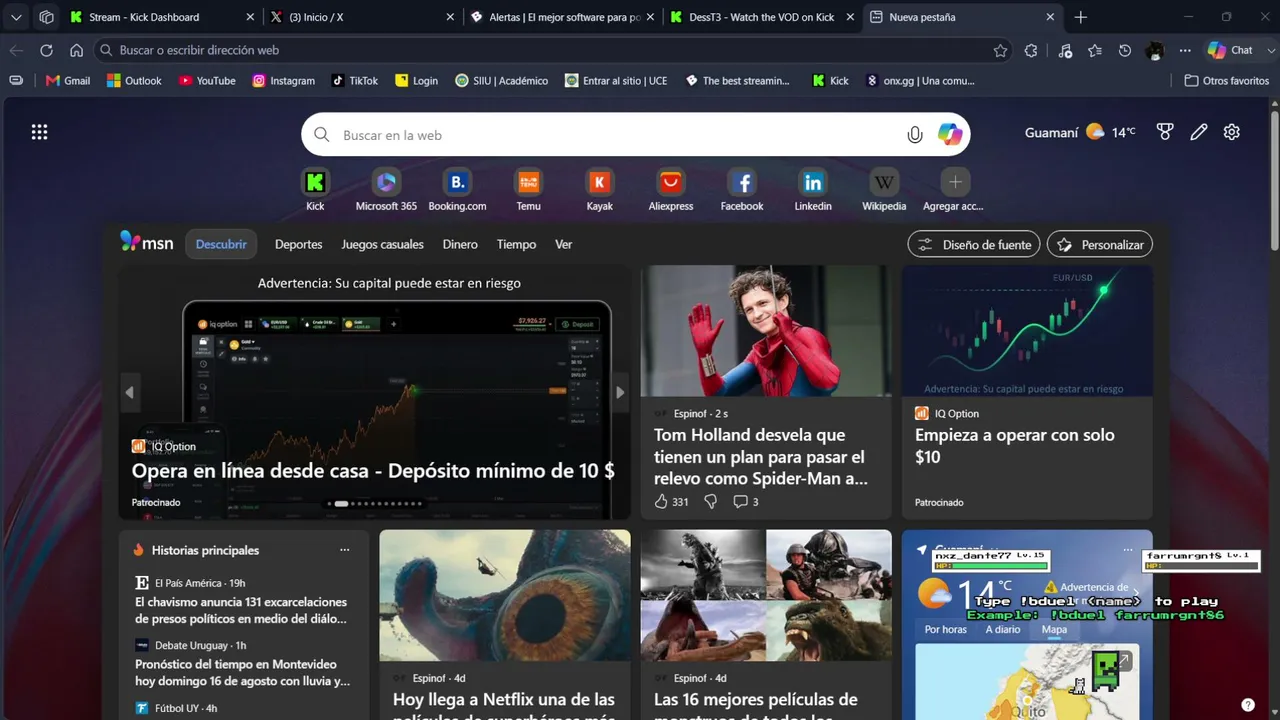Screen dimensions: 1280x720
Task: Open the YouTube bookmark
Action: (207, 81)
